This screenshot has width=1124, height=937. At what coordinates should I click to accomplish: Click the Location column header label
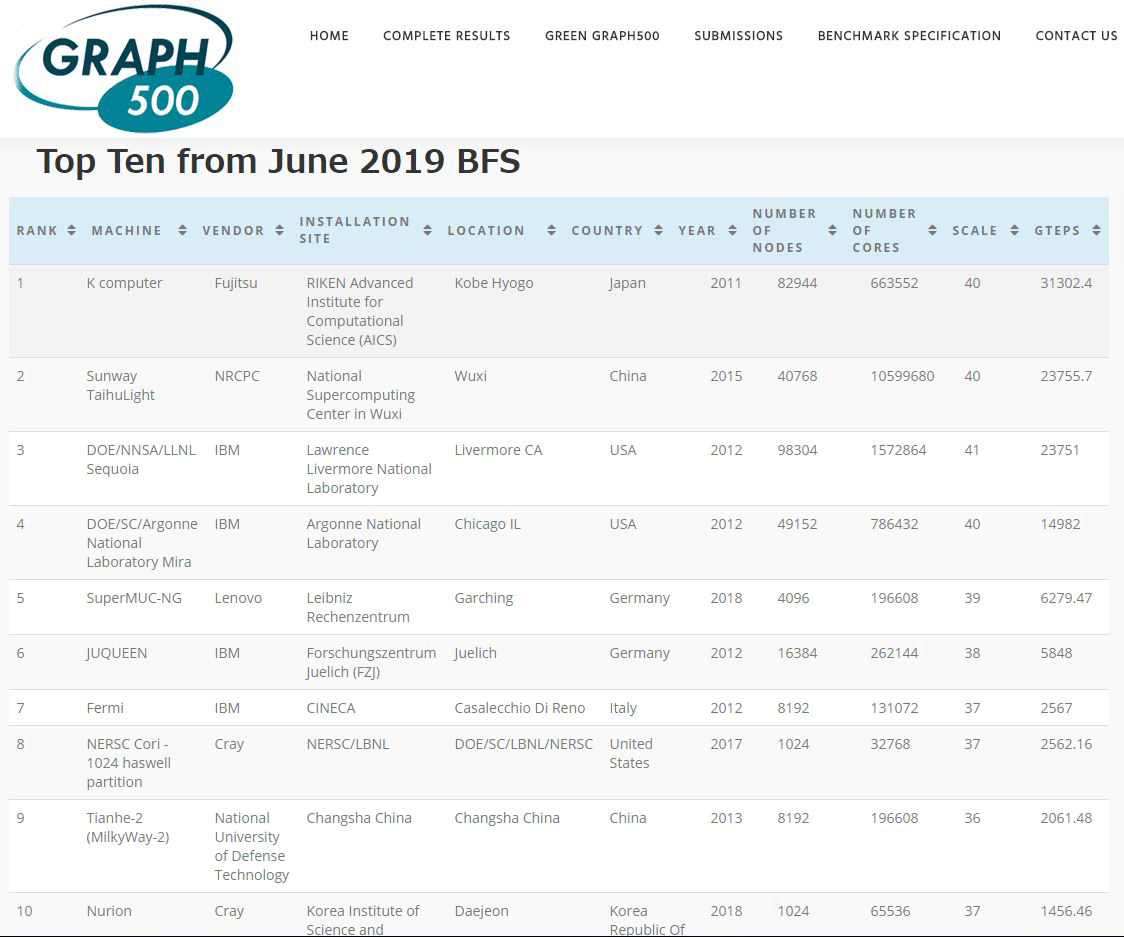[x=486, y=230]
